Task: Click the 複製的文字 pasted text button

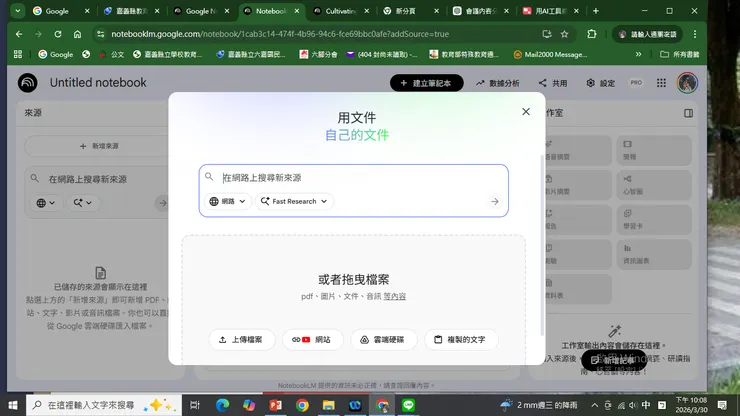Action: point(461,340)
